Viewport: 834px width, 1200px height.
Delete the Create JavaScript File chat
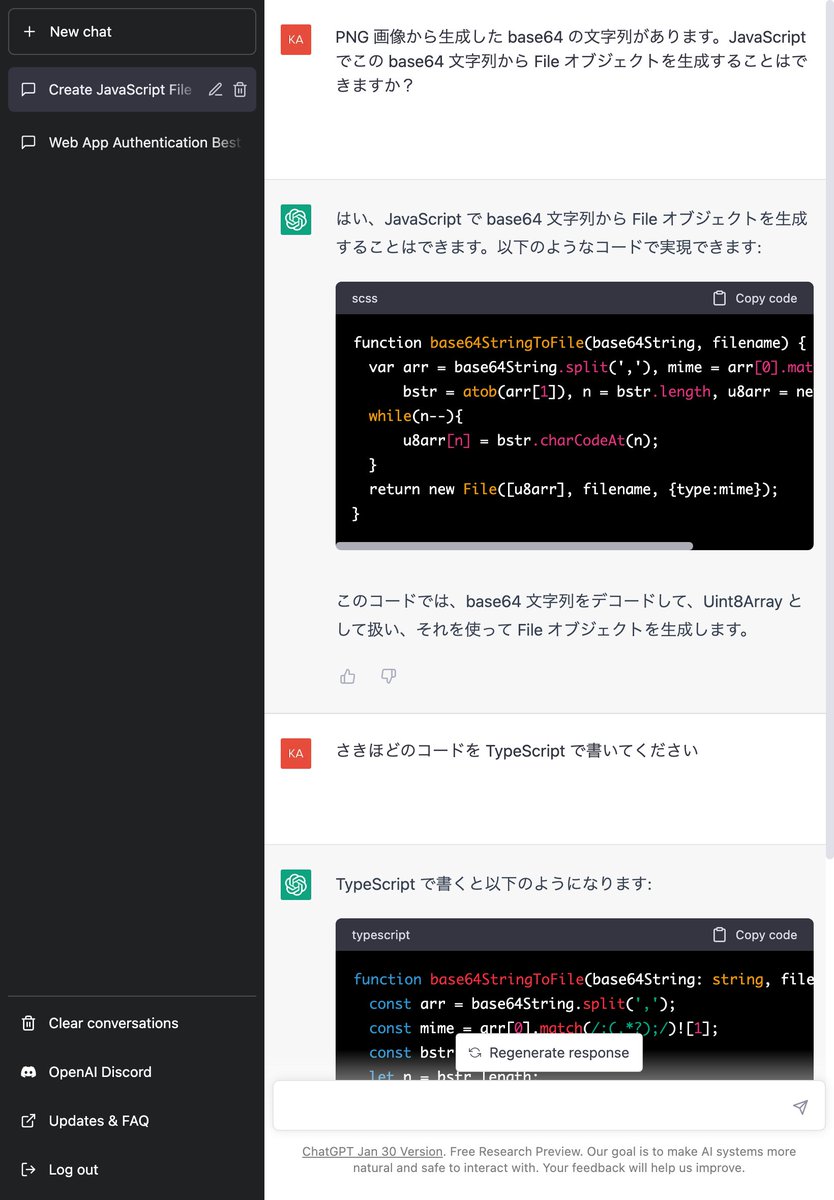240,89
